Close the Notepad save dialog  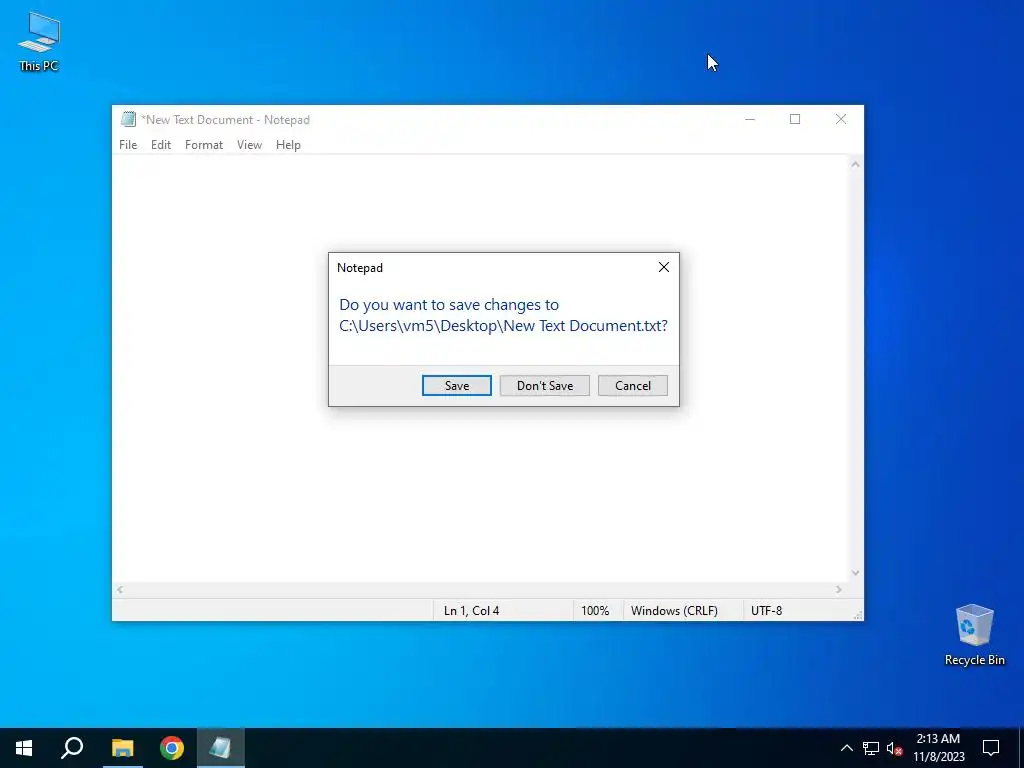click(x=664, y=267)
